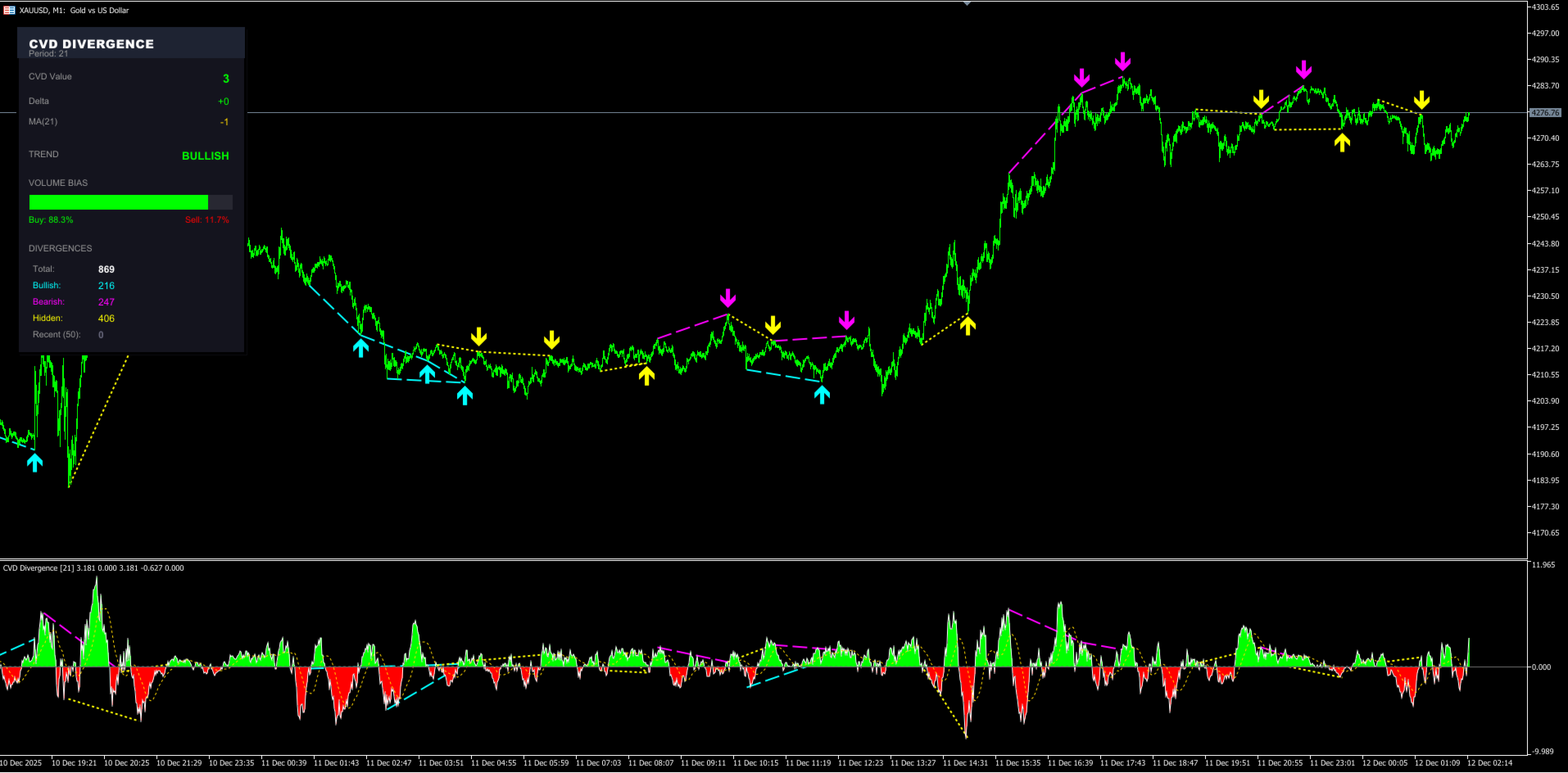The height and width of the screenshot is (773, 1568).
Task: Click the 11 Dec 14:31 time axis label
Action: [965, 763]
